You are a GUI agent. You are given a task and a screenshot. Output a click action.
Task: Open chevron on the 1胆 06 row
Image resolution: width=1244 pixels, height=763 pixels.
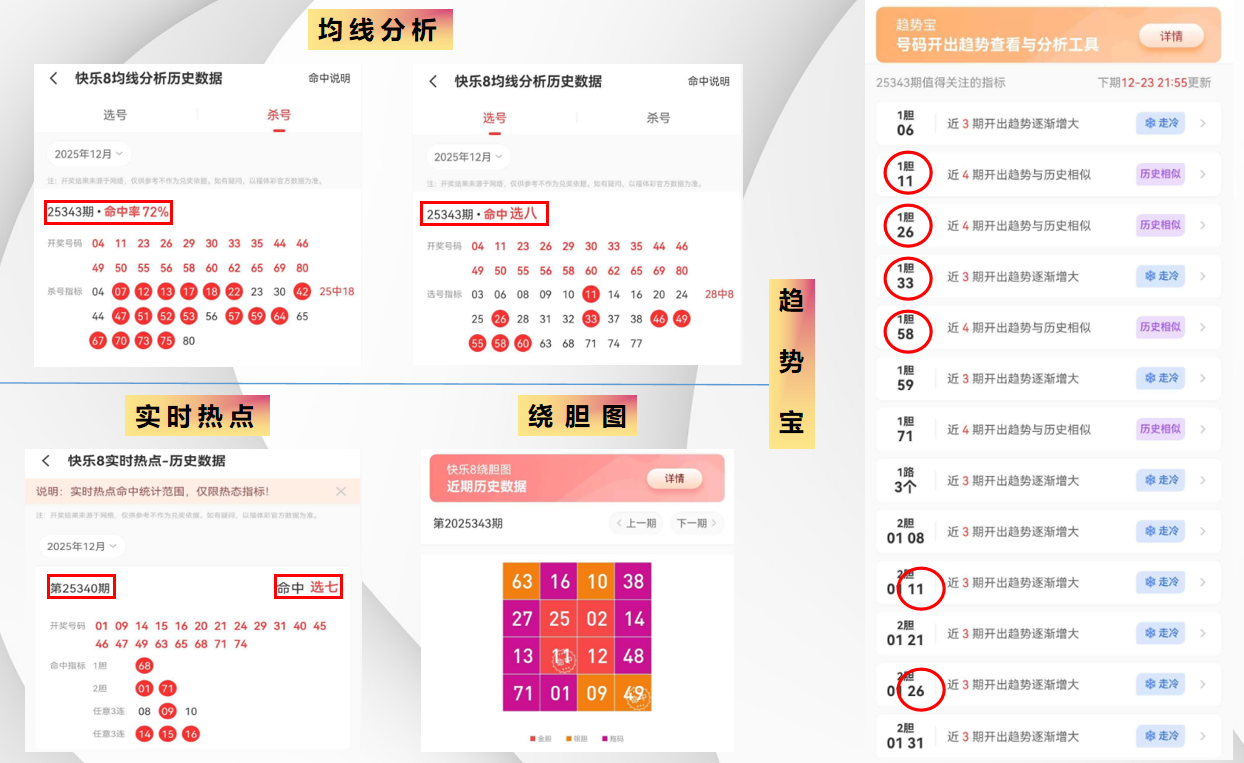point(1202,124)
